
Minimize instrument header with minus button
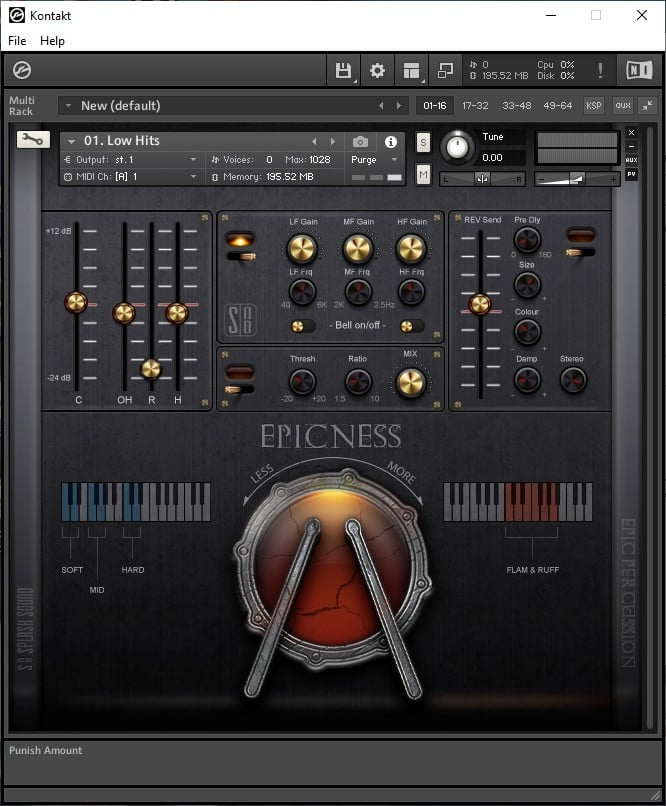pos(632,146)
